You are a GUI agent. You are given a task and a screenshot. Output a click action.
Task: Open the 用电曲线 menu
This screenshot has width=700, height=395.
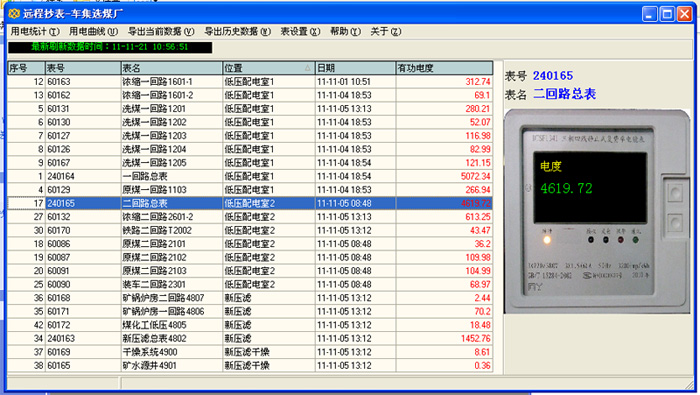click(93, 31)
